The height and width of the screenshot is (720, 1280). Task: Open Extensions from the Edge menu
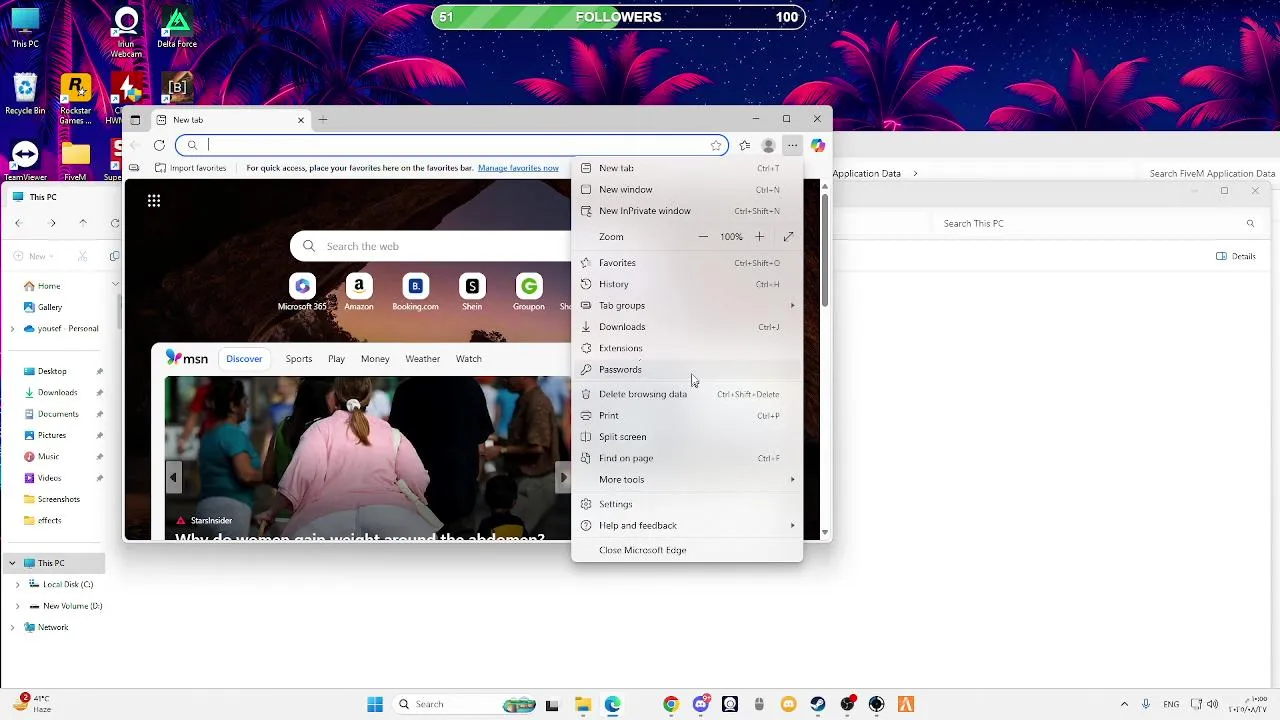(686, 348)
